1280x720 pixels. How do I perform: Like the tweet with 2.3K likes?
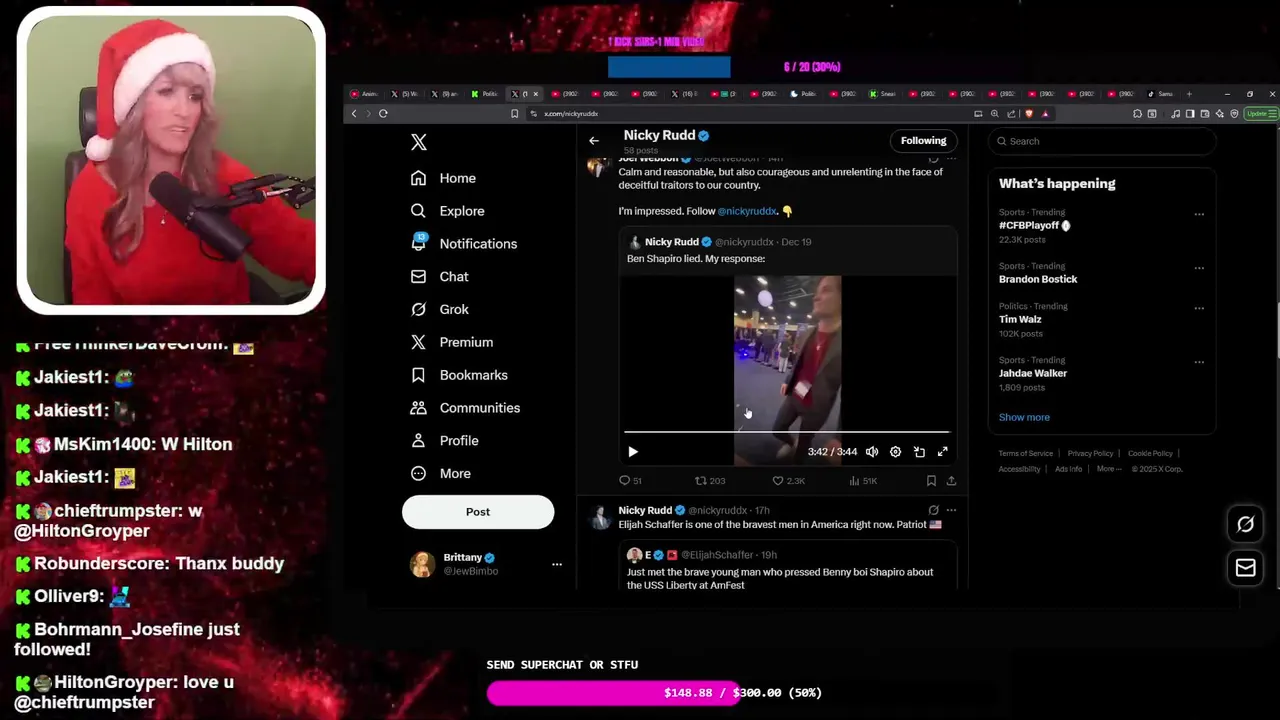(788, 481)
